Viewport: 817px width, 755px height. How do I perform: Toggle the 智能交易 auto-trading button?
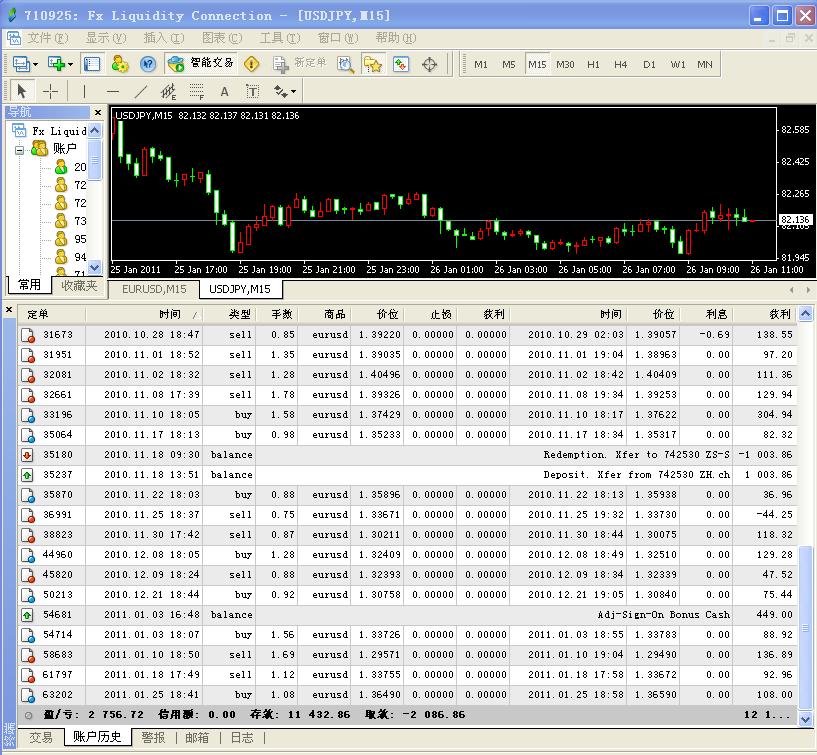(x=202, y=64)
